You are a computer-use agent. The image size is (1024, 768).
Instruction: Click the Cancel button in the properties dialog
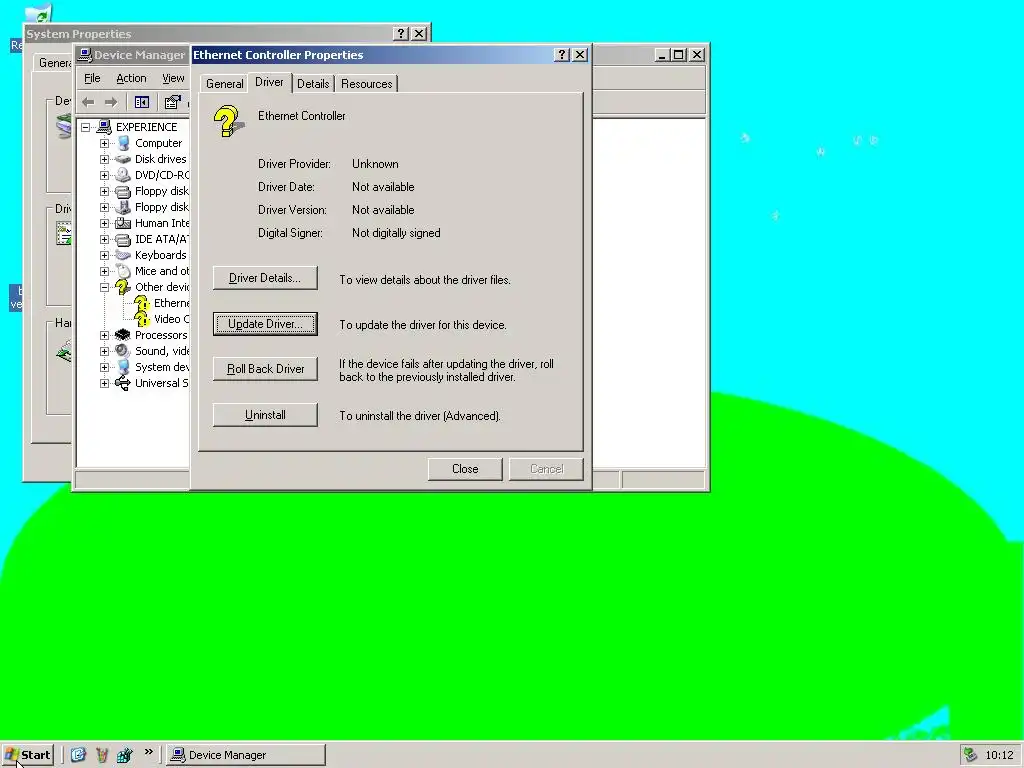pyautogui.click(x=546, y=469)
